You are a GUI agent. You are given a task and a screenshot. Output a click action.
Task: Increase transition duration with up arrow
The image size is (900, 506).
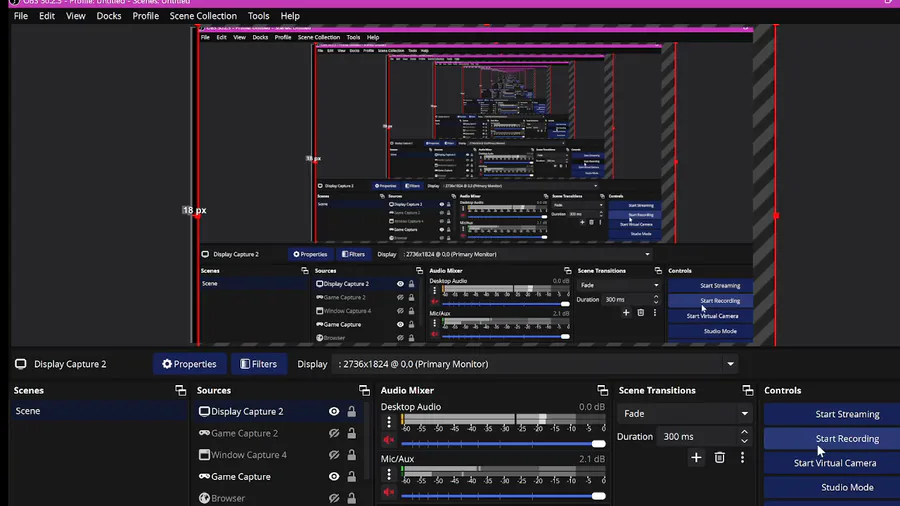coord(744,432)
